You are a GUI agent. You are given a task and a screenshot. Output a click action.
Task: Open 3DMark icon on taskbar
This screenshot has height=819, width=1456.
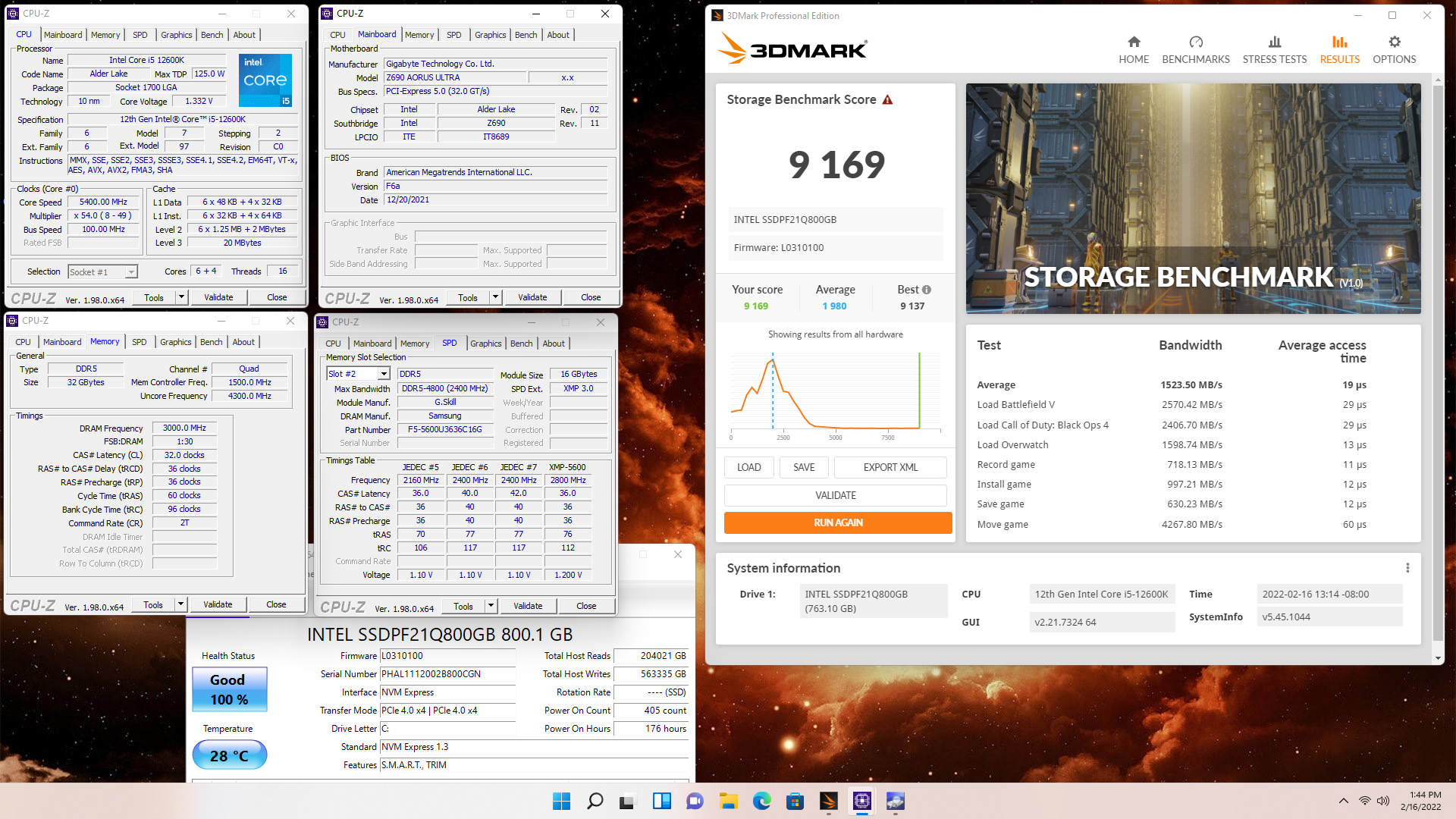click(828, 801)
